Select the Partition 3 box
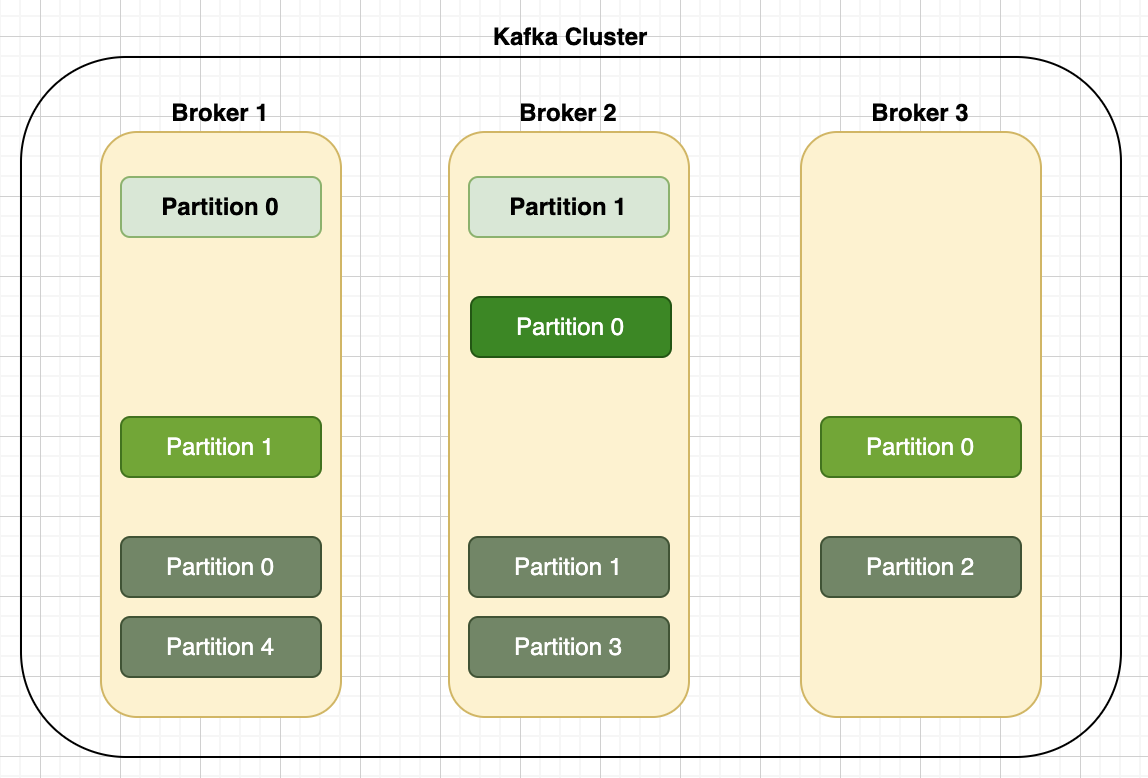Image resolution: width=1148 pixels, height=778 pixels. [569, 647]
